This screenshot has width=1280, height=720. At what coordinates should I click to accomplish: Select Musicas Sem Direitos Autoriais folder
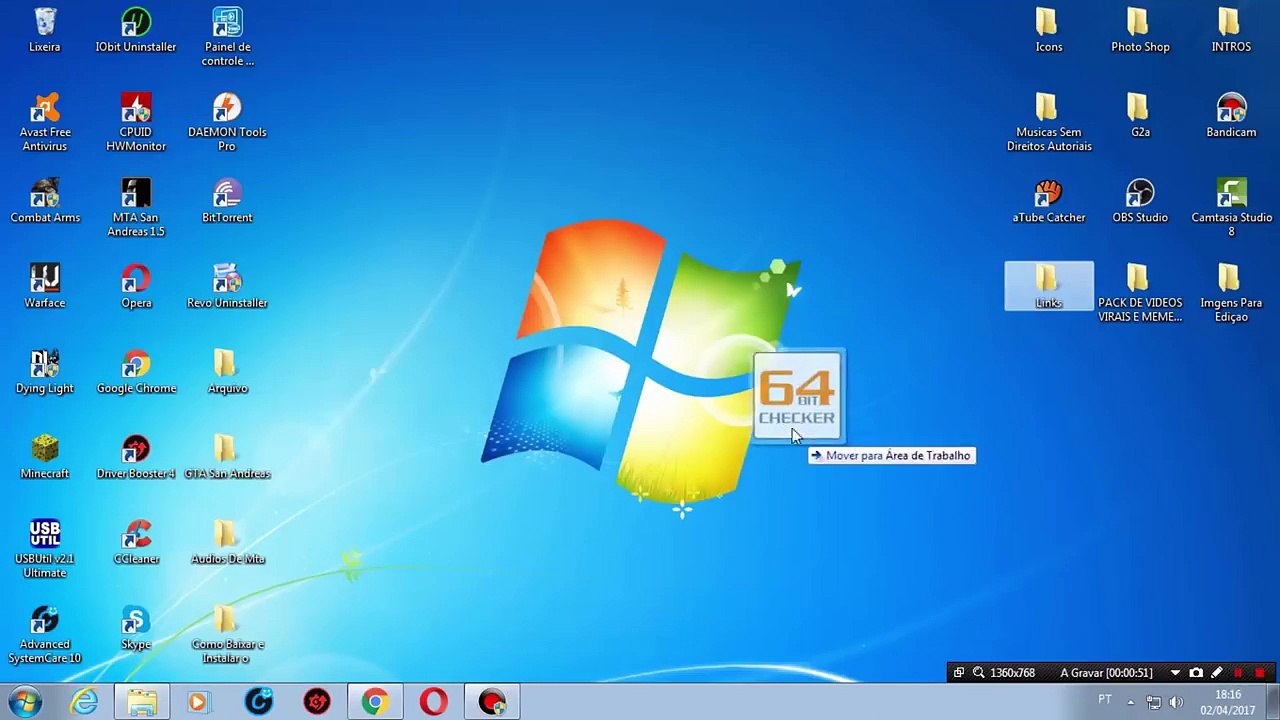[1049, 122]
